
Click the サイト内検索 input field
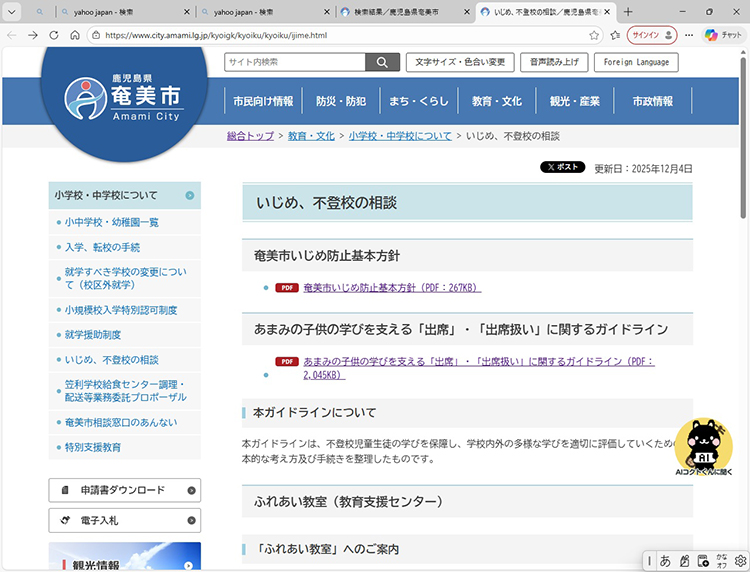(294, 62)
